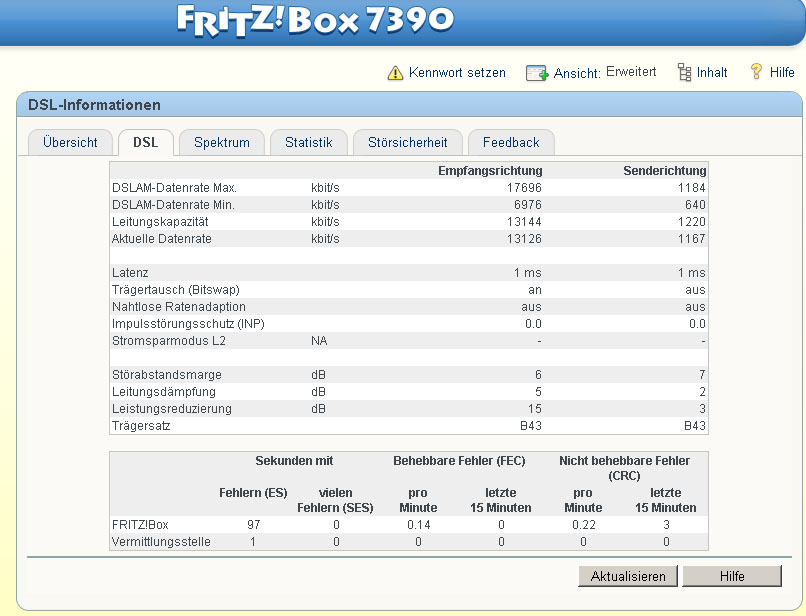Click the NA value for Stromsparmodus L2
Screen dimensions: 806x616
tap(319, 340)
